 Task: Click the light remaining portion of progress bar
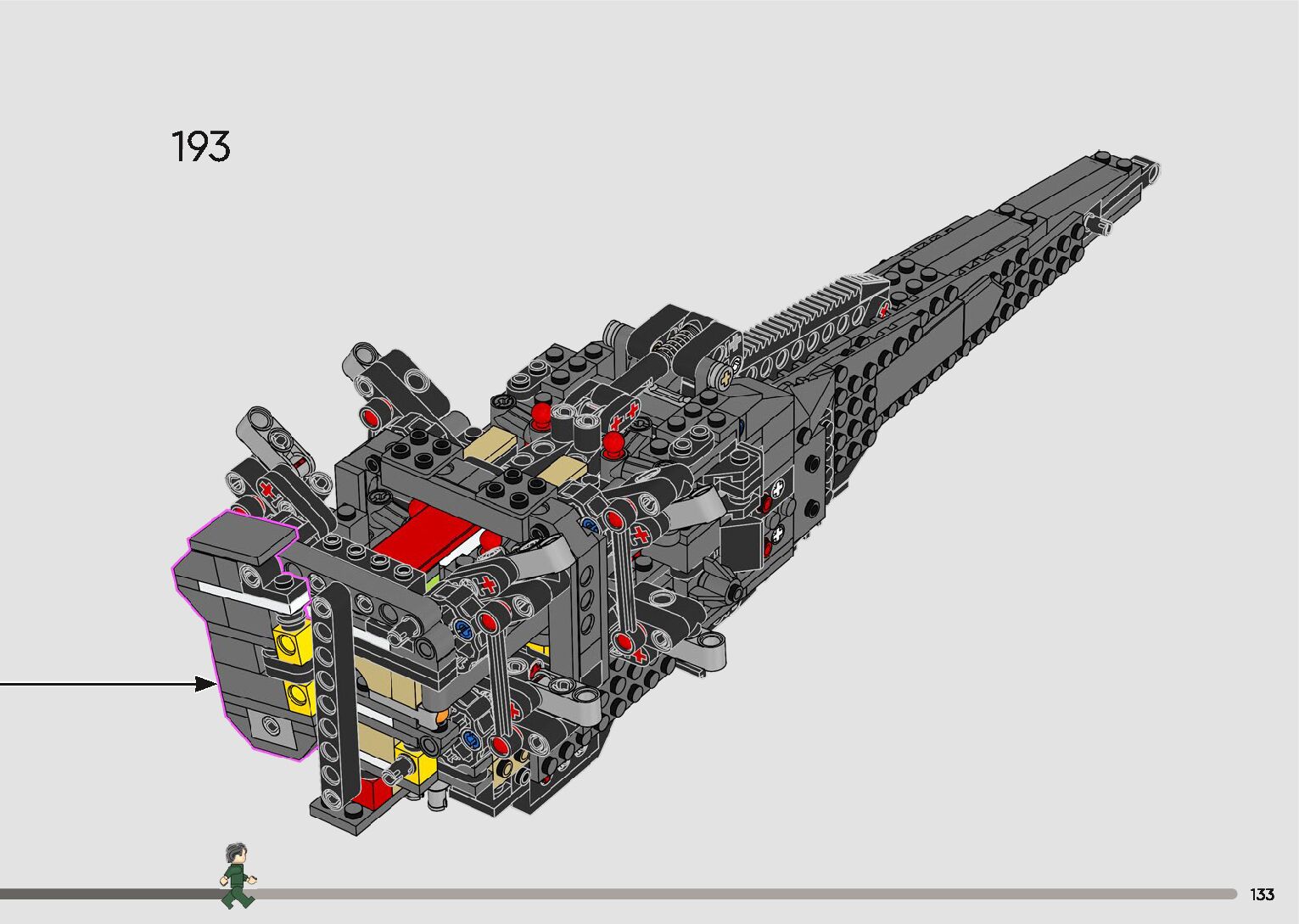click(x=721, y=893)
